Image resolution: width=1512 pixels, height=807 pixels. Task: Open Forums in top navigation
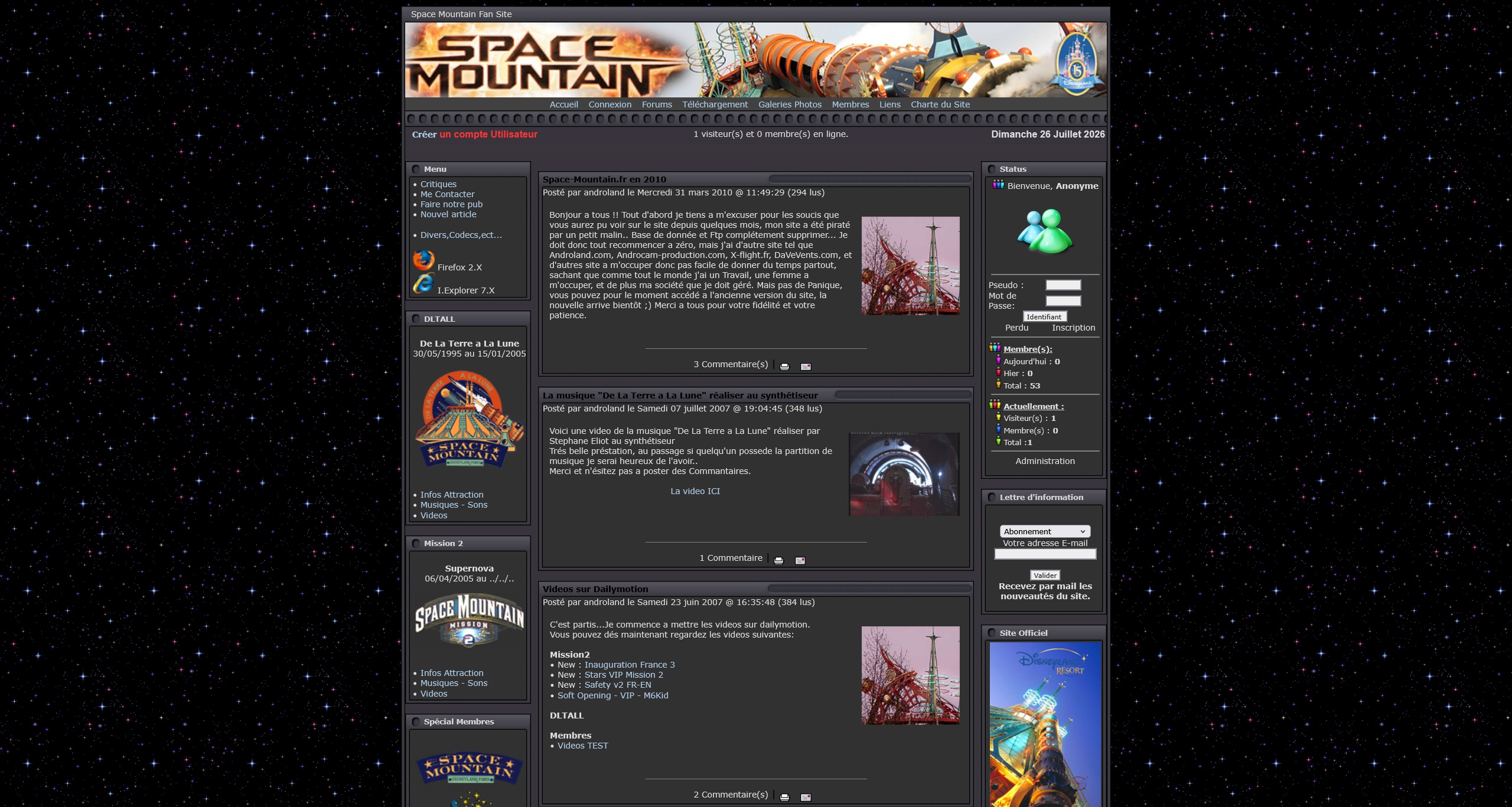[657, 104]
